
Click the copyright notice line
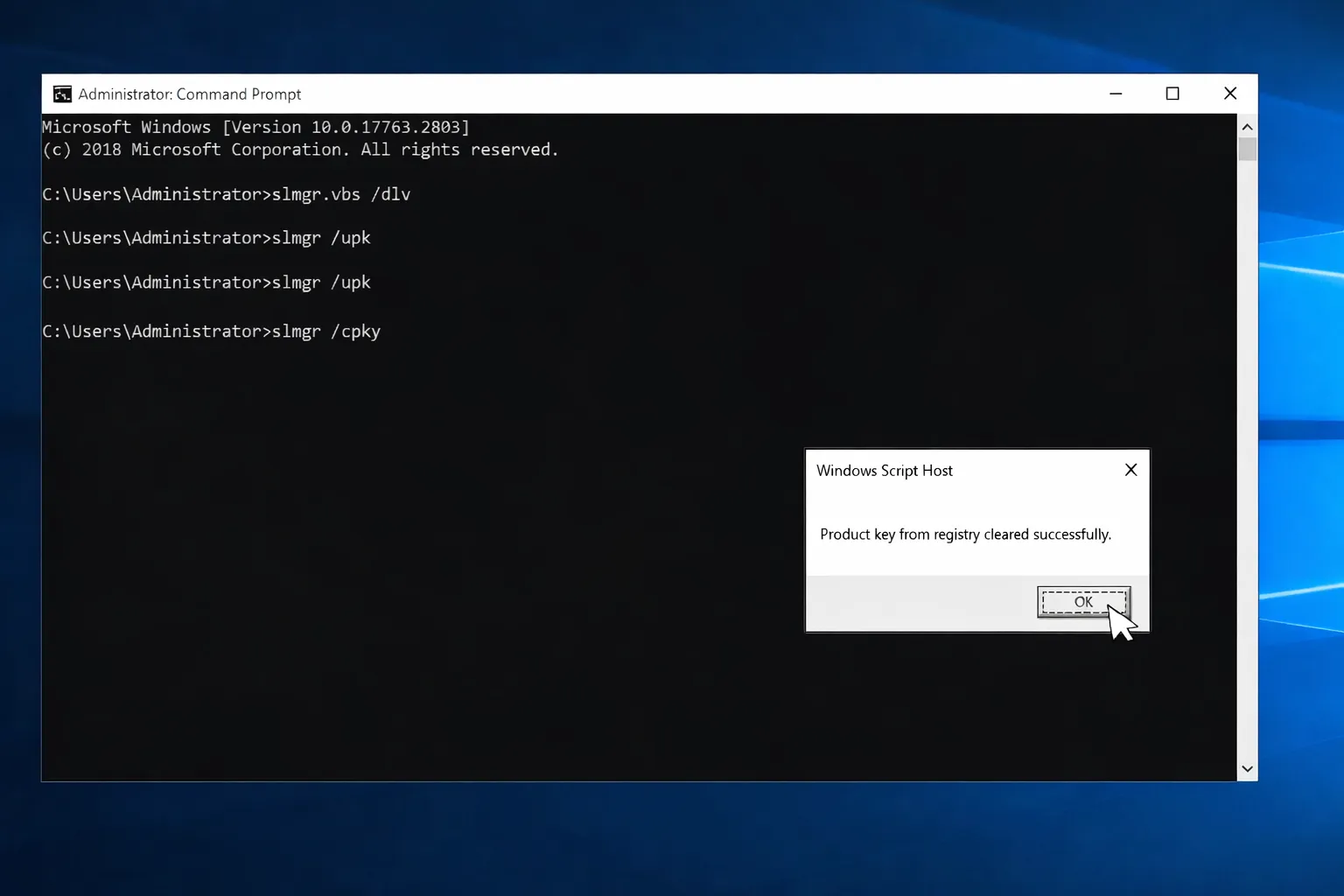click(299, 149)
